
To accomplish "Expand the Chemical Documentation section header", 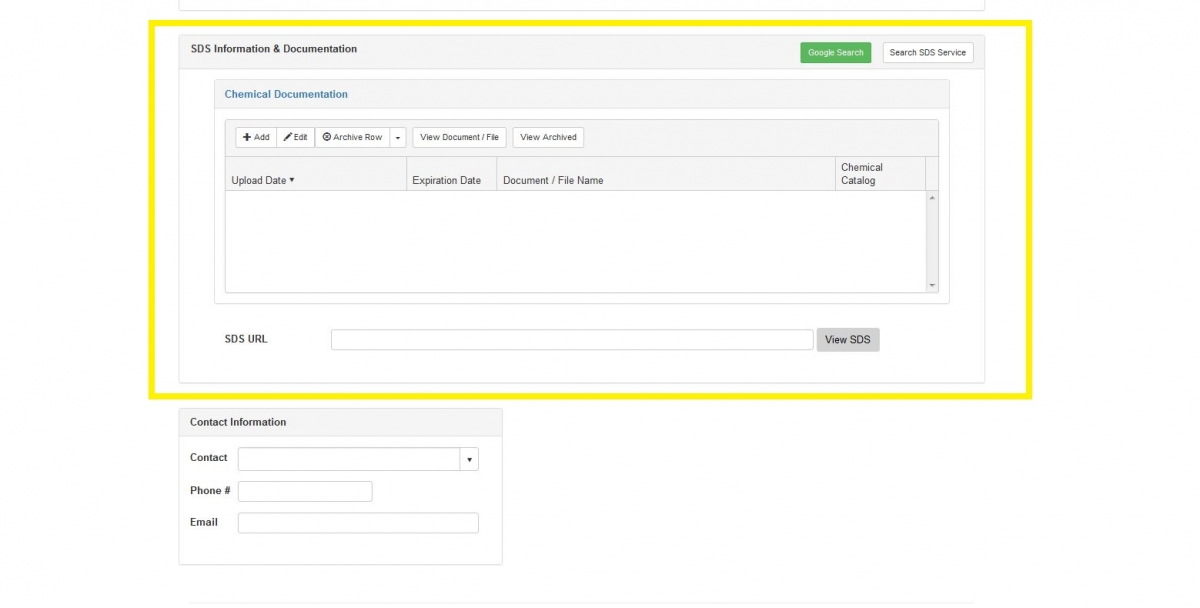I will pyautogui.click(x=286, y=93).
